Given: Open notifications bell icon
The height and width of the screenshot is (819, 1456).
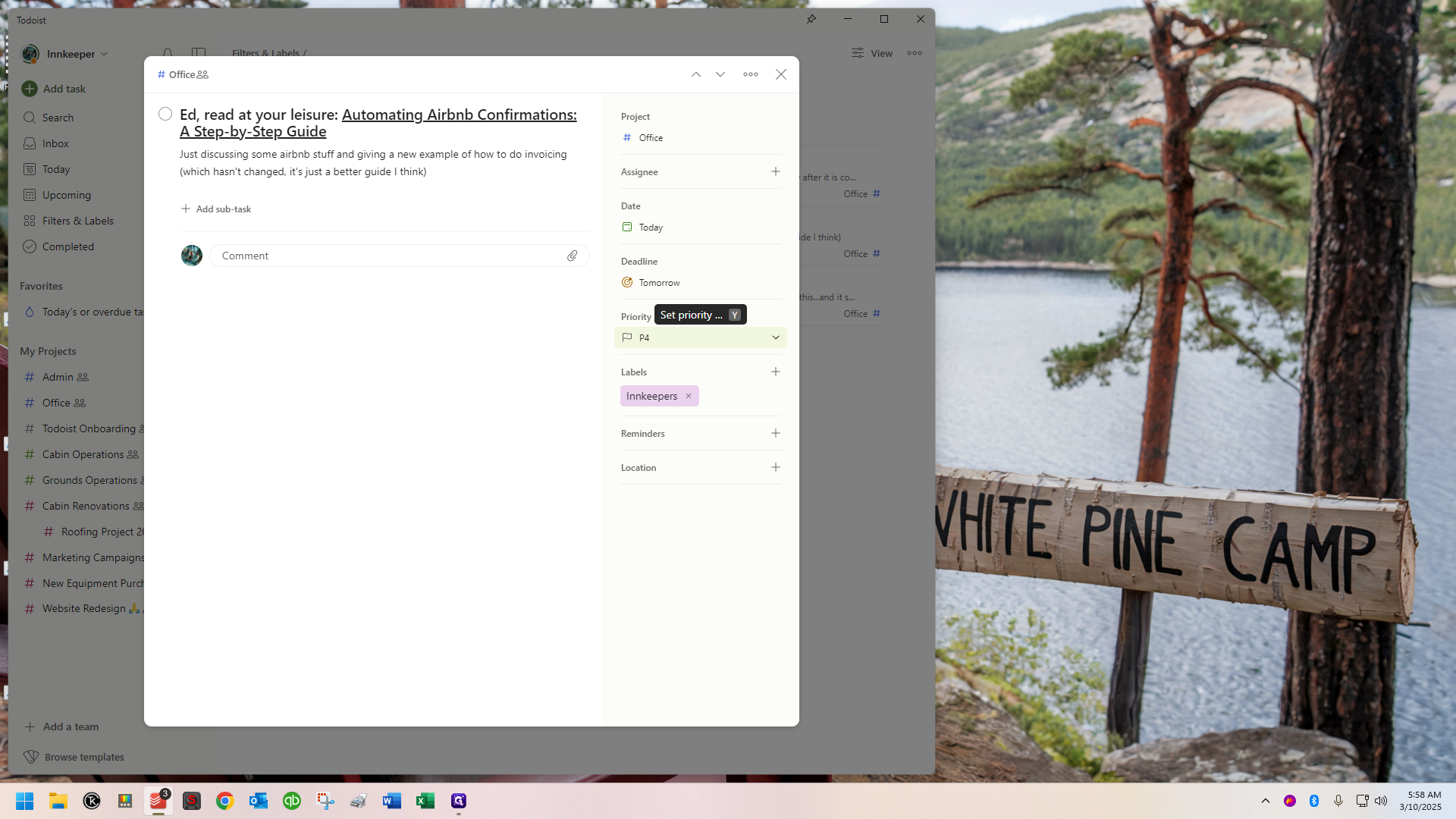Looking at the screenshot, I should [x=168, y=53].
